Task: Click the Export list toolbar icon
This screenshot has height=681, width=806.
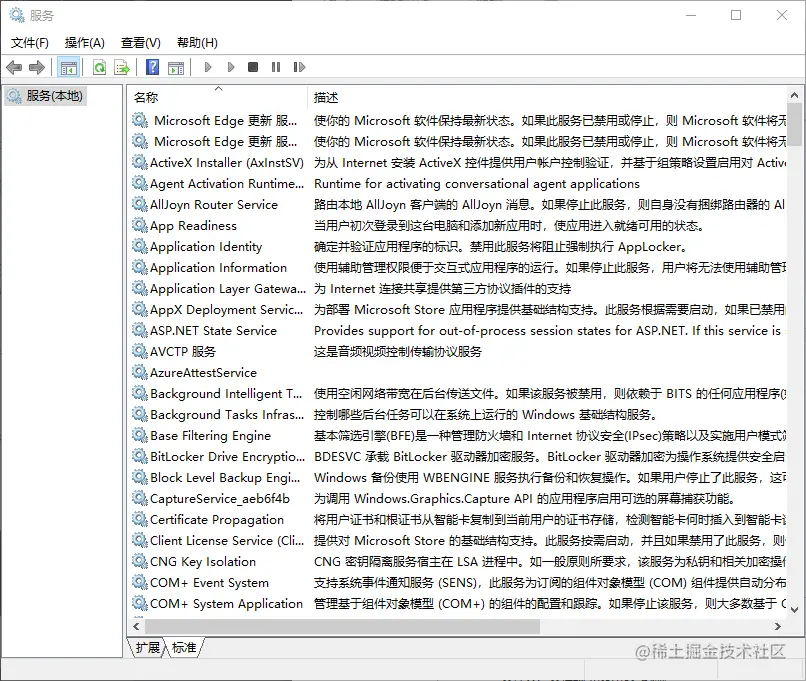Action: 122,67
